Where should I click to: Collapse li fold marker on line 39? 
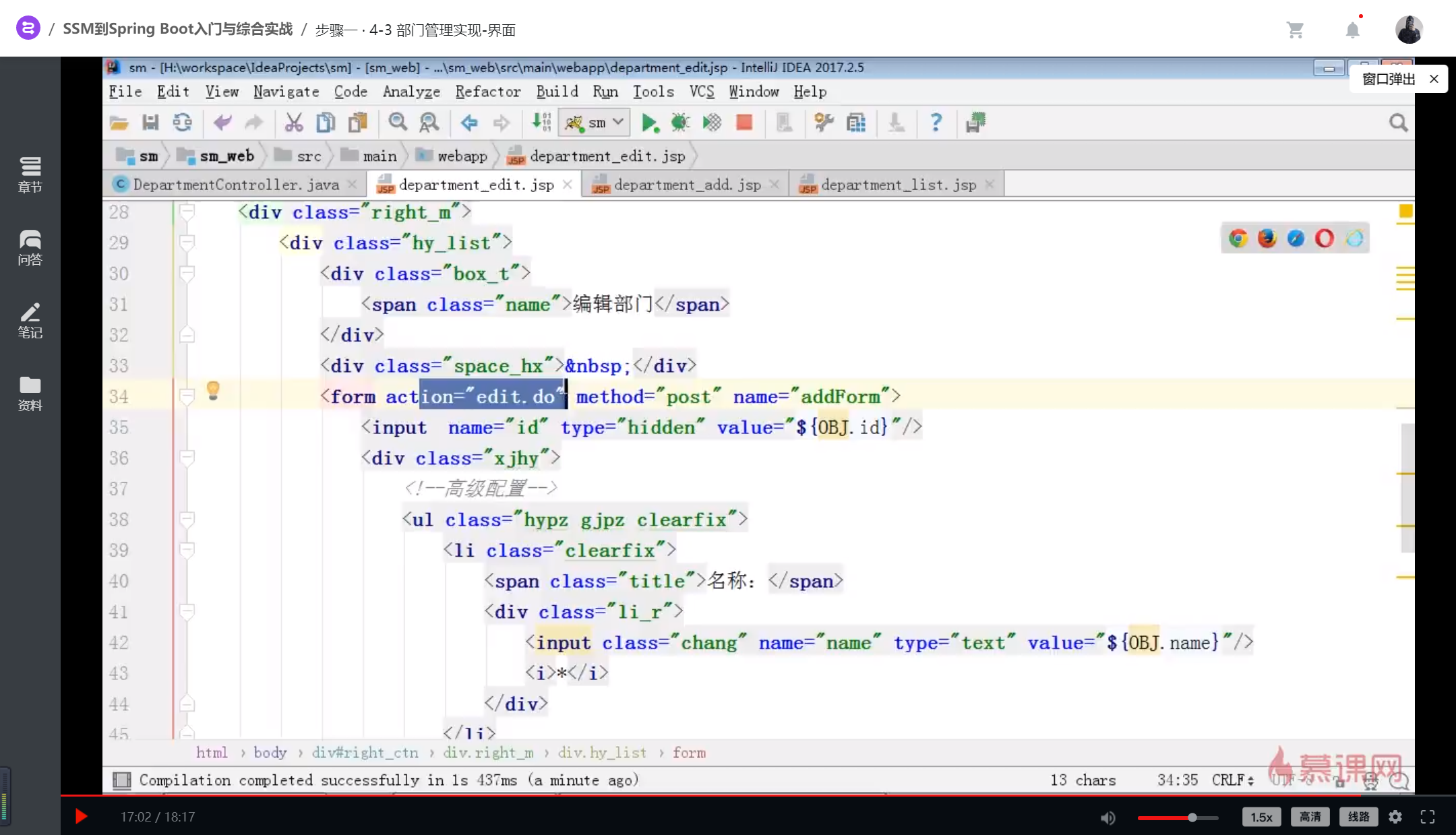[187, 550]
